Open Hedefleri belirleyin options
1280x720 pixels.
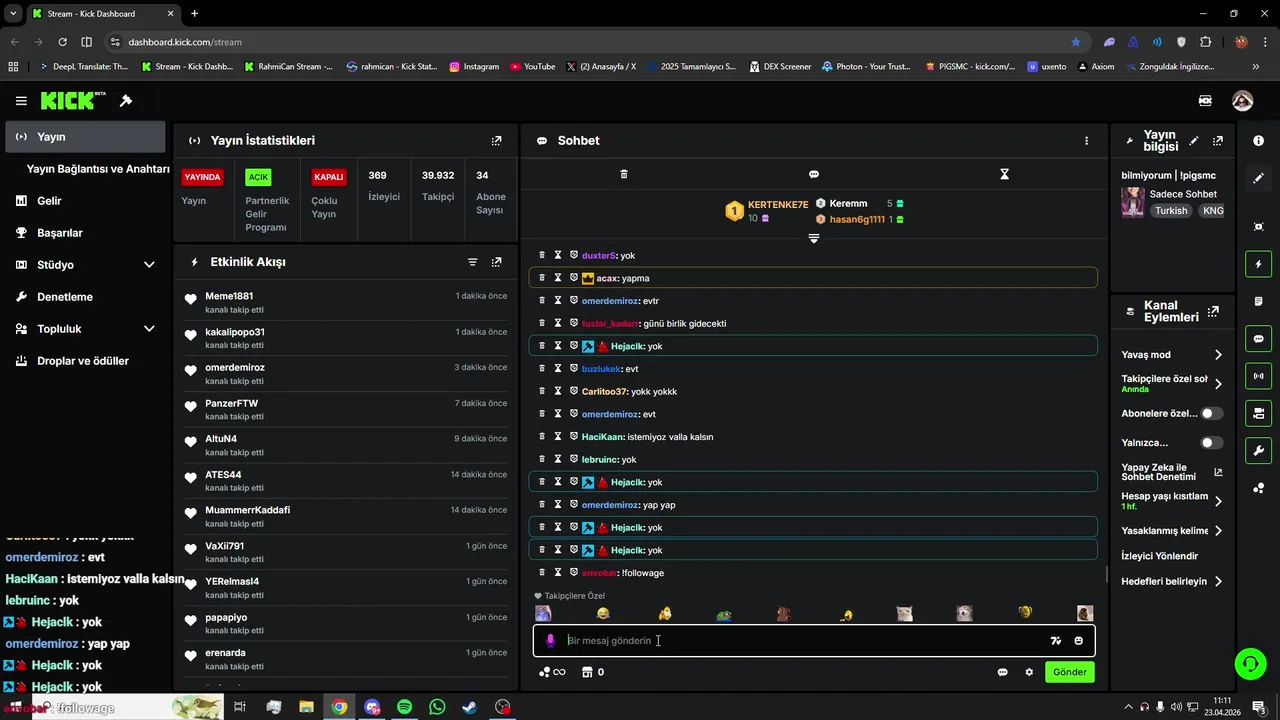click(x=1218, y=581)
